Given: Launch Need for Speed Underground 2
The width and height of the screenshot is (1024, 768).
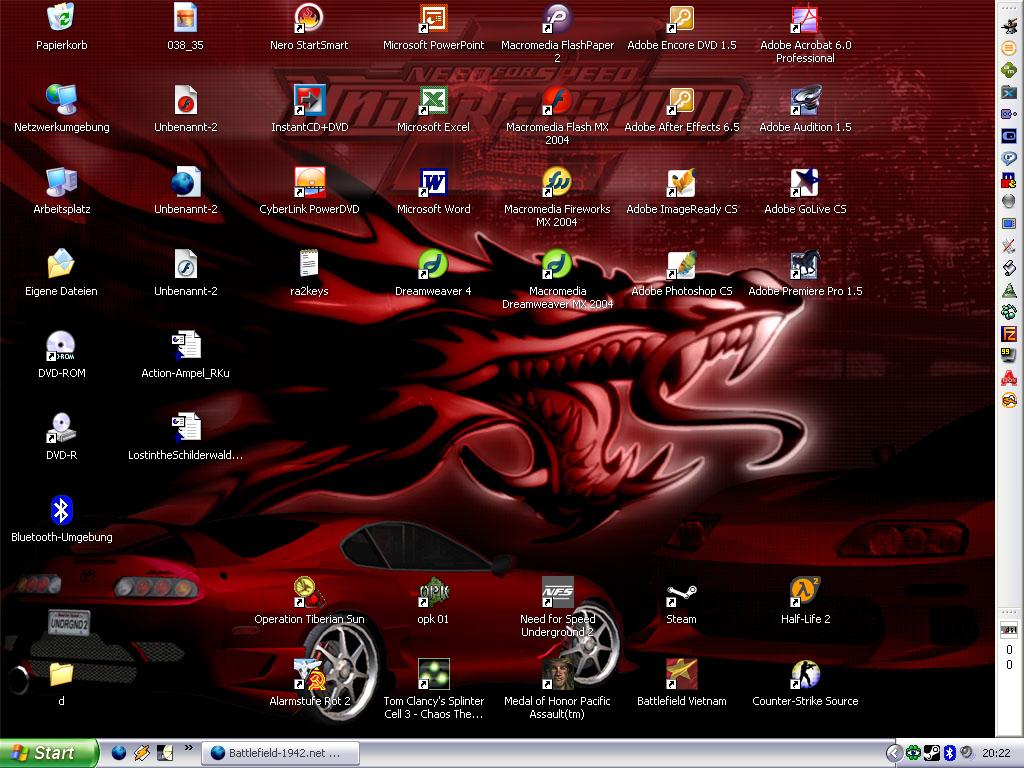Looking at the screenshot, I should click(x=557, y=592).
